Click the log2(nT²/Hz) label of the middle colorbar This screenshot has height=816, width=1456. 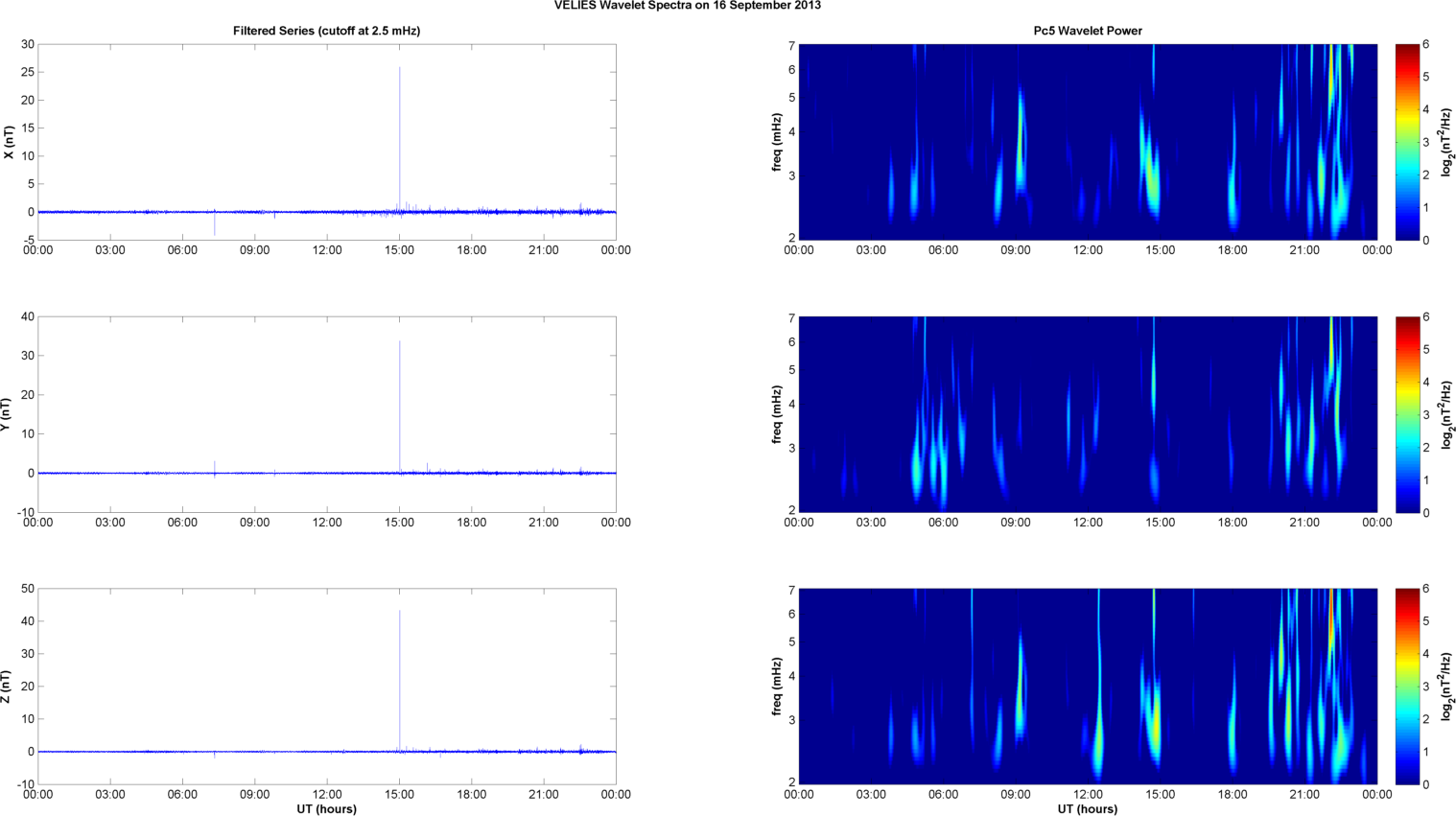click(x=1447, y=414)
